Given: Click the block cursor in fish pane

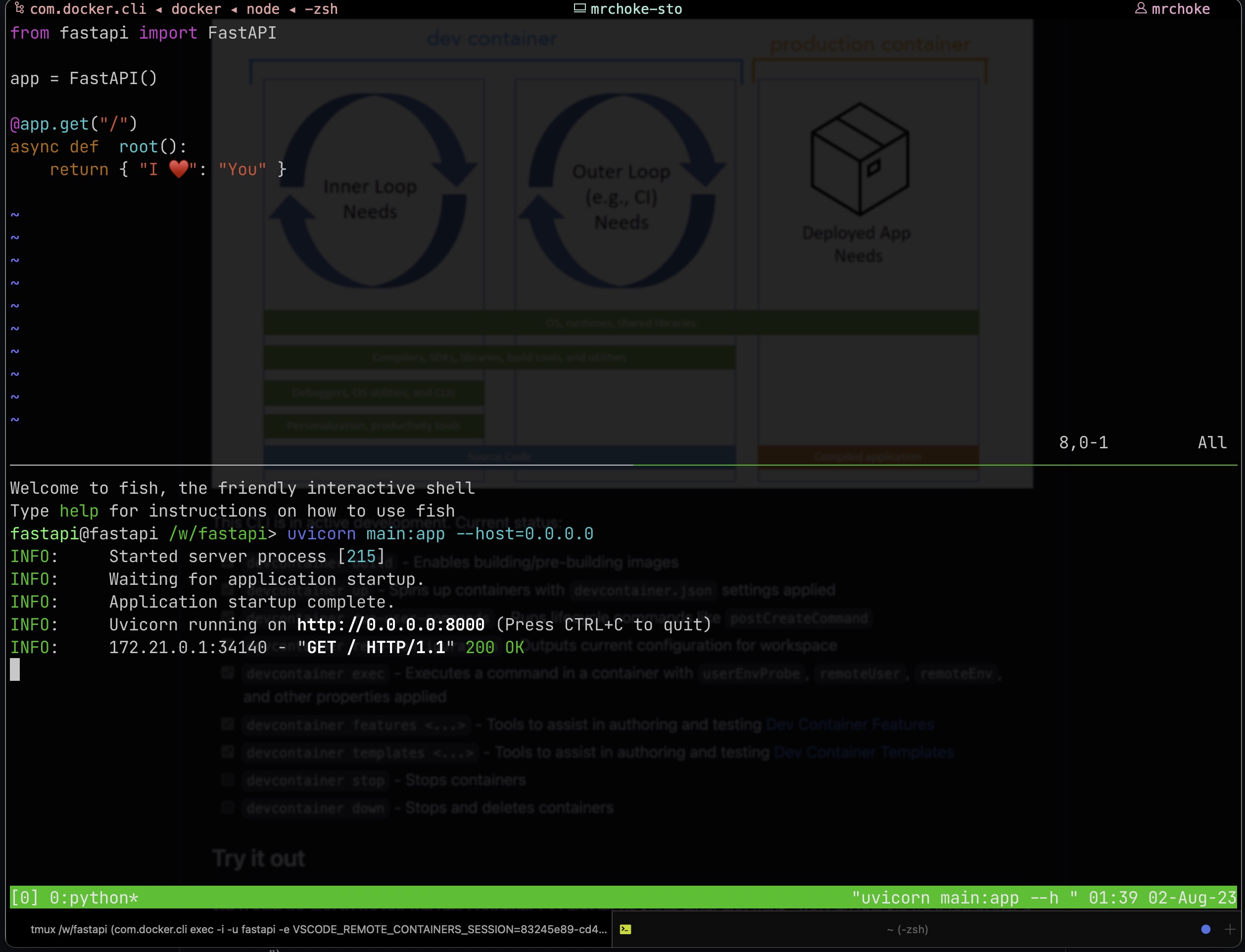Looking at the screenshot, I should (x=15, y=670).
